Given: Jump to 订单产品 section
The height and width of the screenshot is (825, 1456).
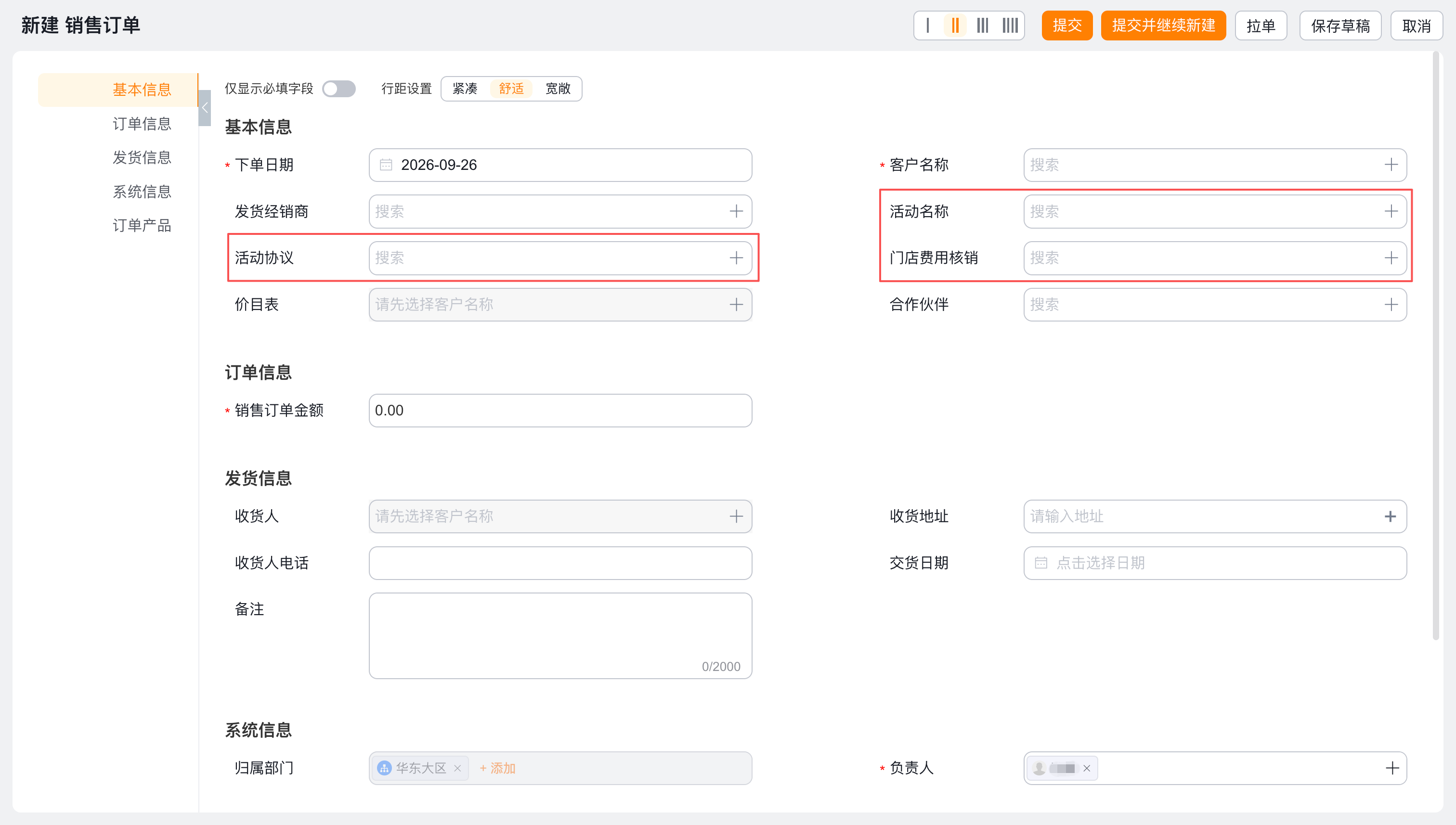Looking at the screenshot, I should coord(142,226).
